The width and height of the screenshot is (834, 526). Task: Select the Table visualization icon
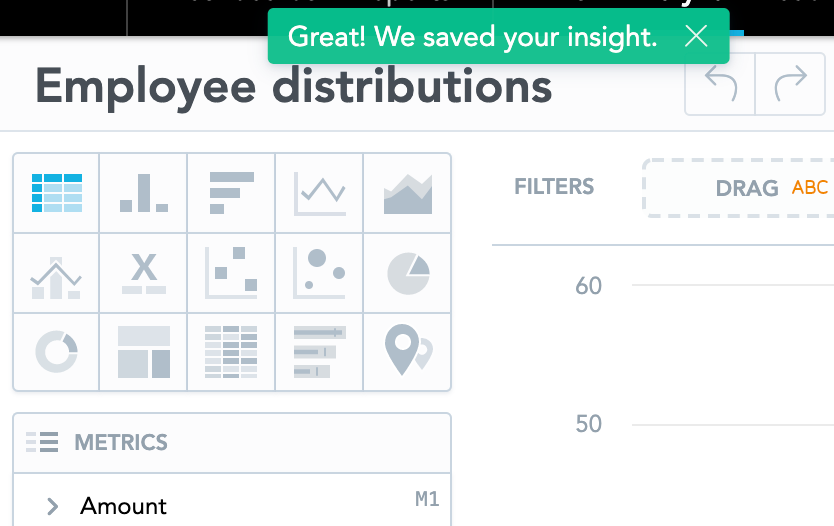coord(56,193)
